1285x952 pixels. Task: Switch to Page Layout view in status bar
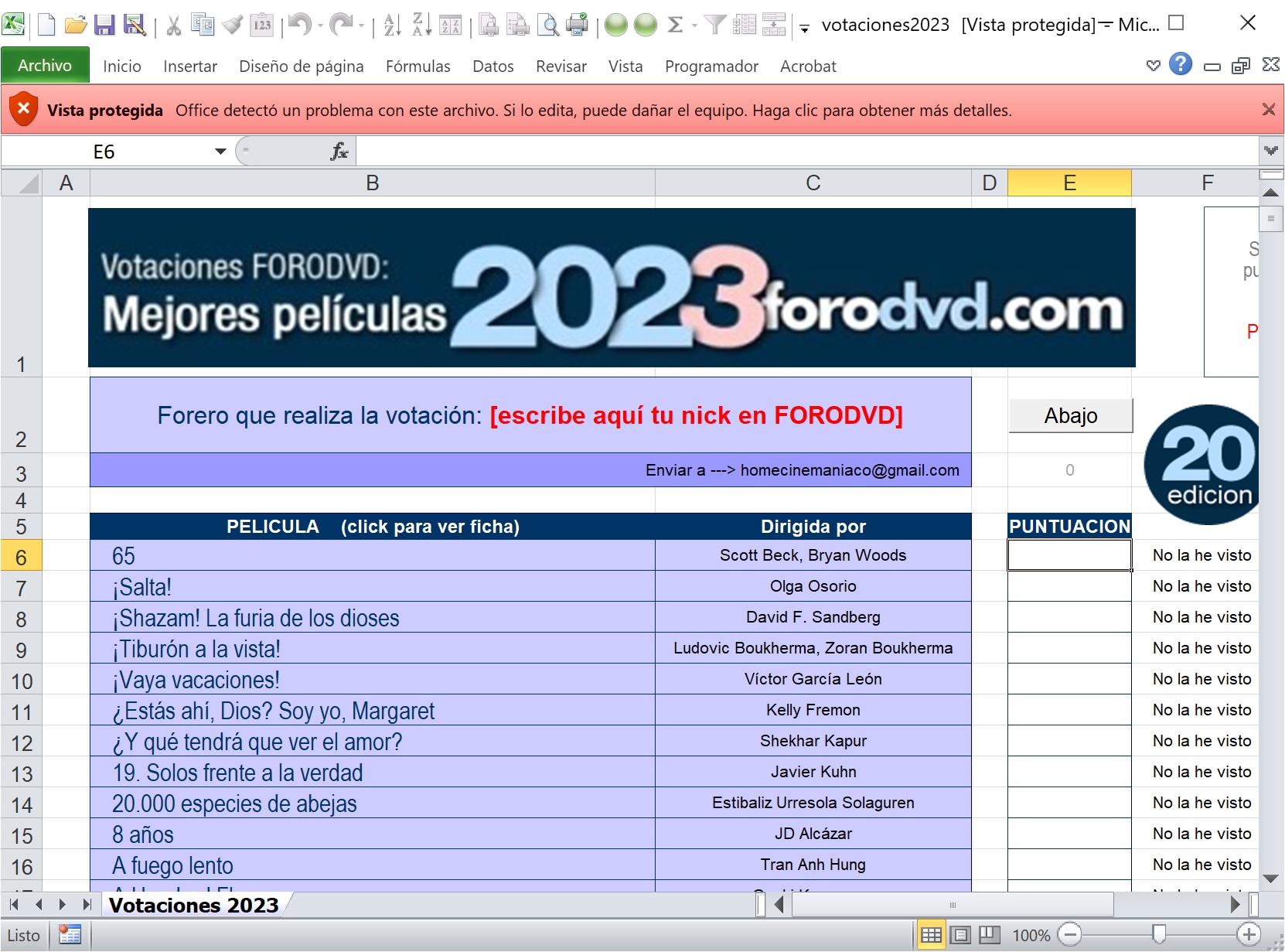click(x=960, y=935)
